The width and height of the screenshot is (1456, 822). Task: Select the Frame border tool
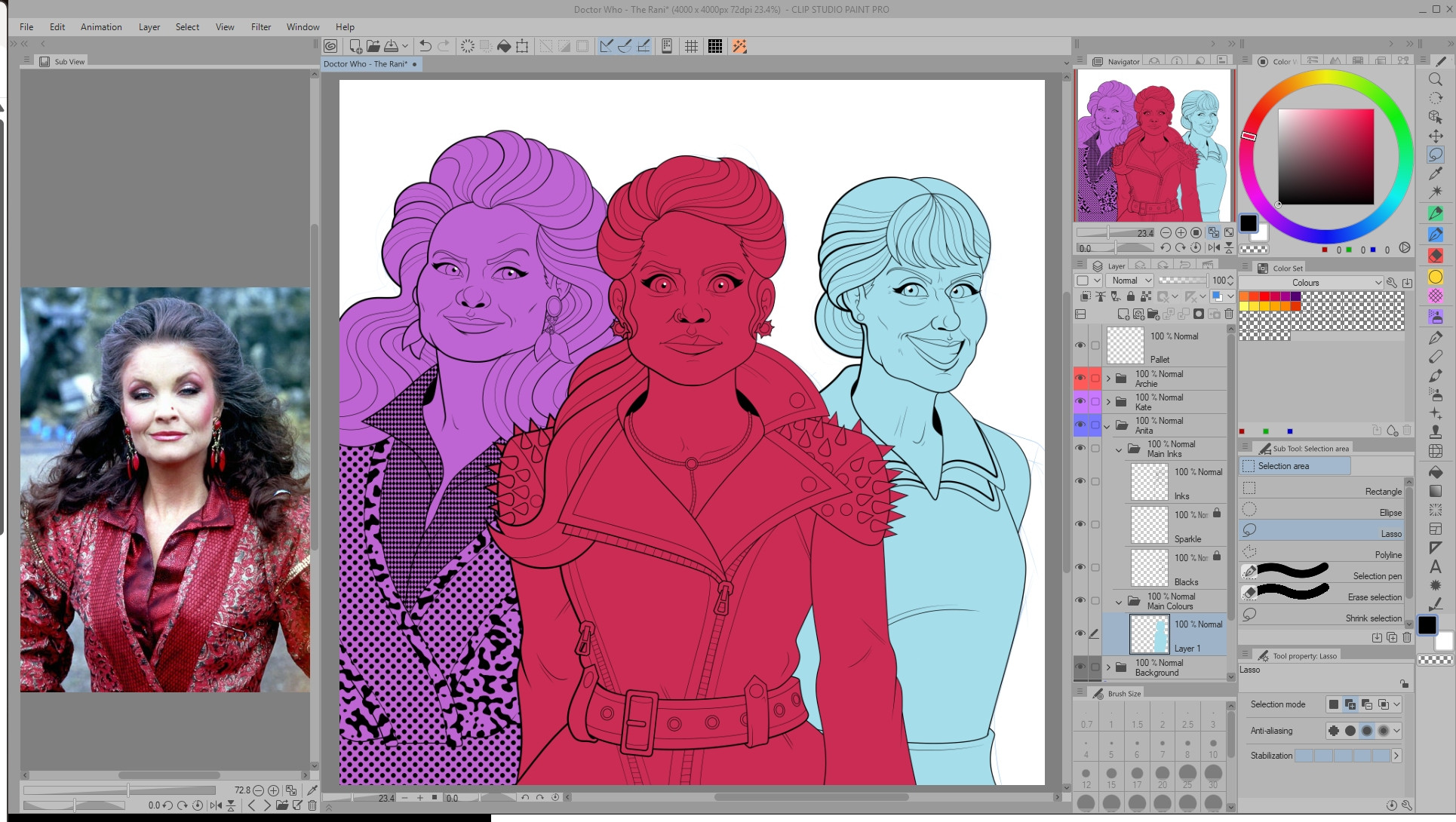pos(1435,529)
